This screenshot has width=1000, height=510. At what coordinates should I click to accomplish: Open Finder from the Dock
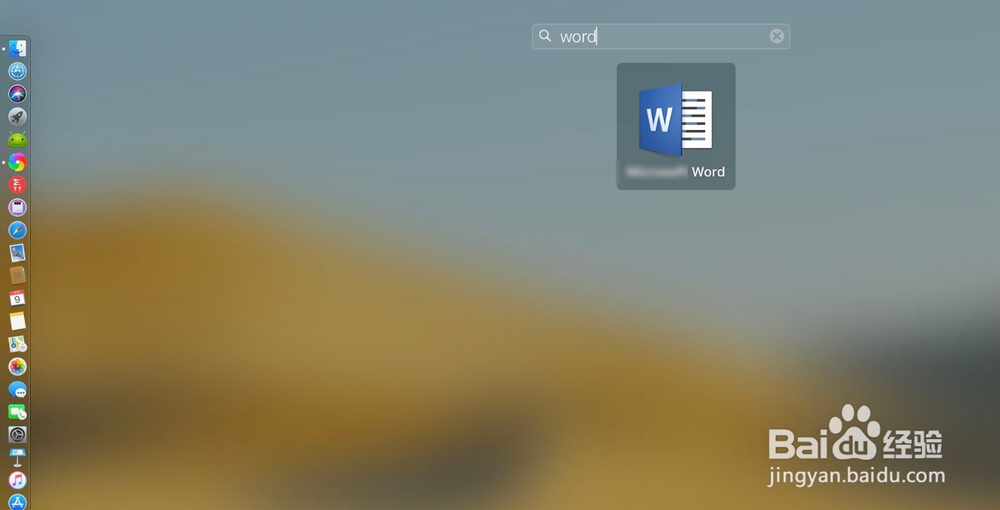[x=17, y=48]
